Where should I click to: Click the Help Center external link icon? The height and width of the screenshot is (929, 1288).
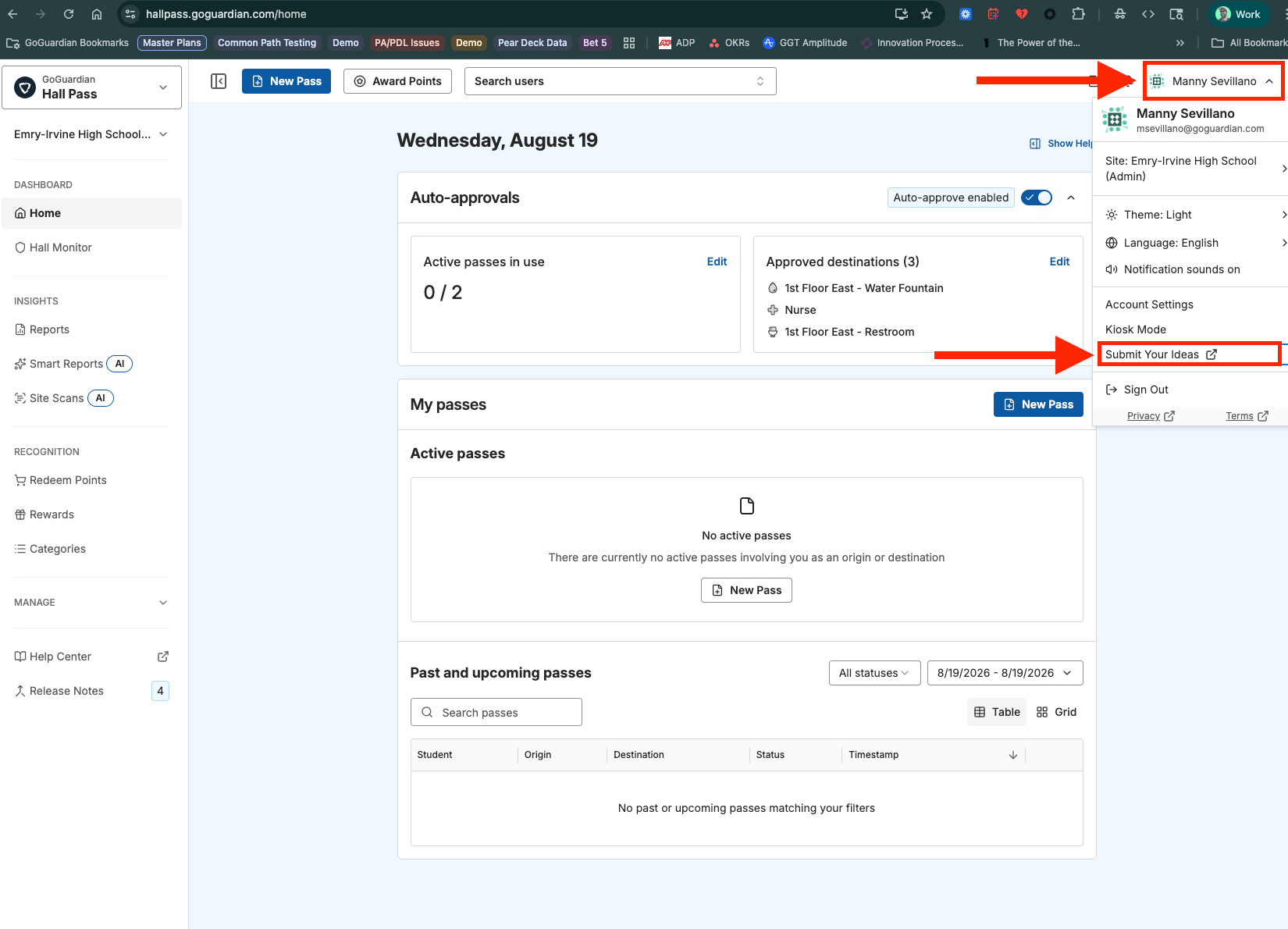coord(163,657)
